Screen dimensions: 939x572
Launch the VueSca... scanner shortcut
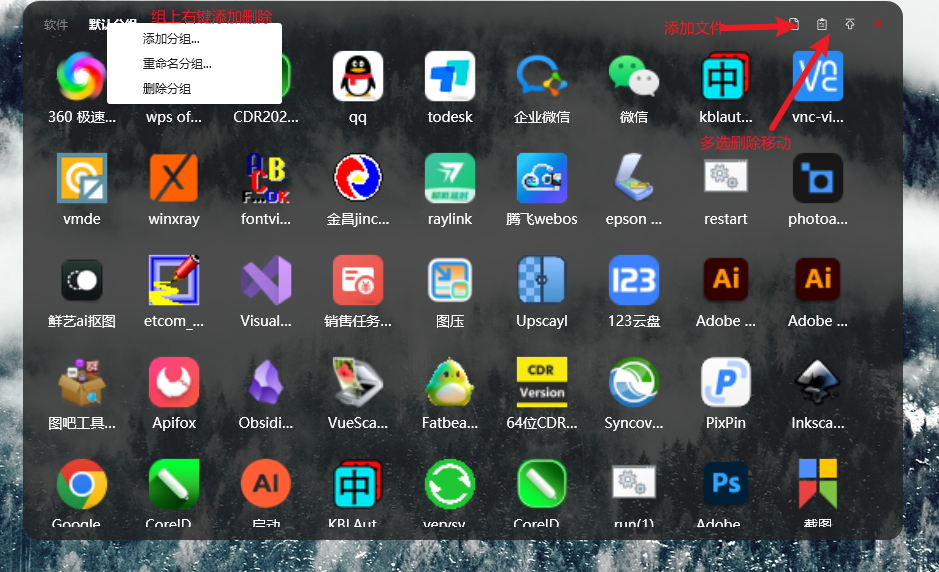coord(358,382)
